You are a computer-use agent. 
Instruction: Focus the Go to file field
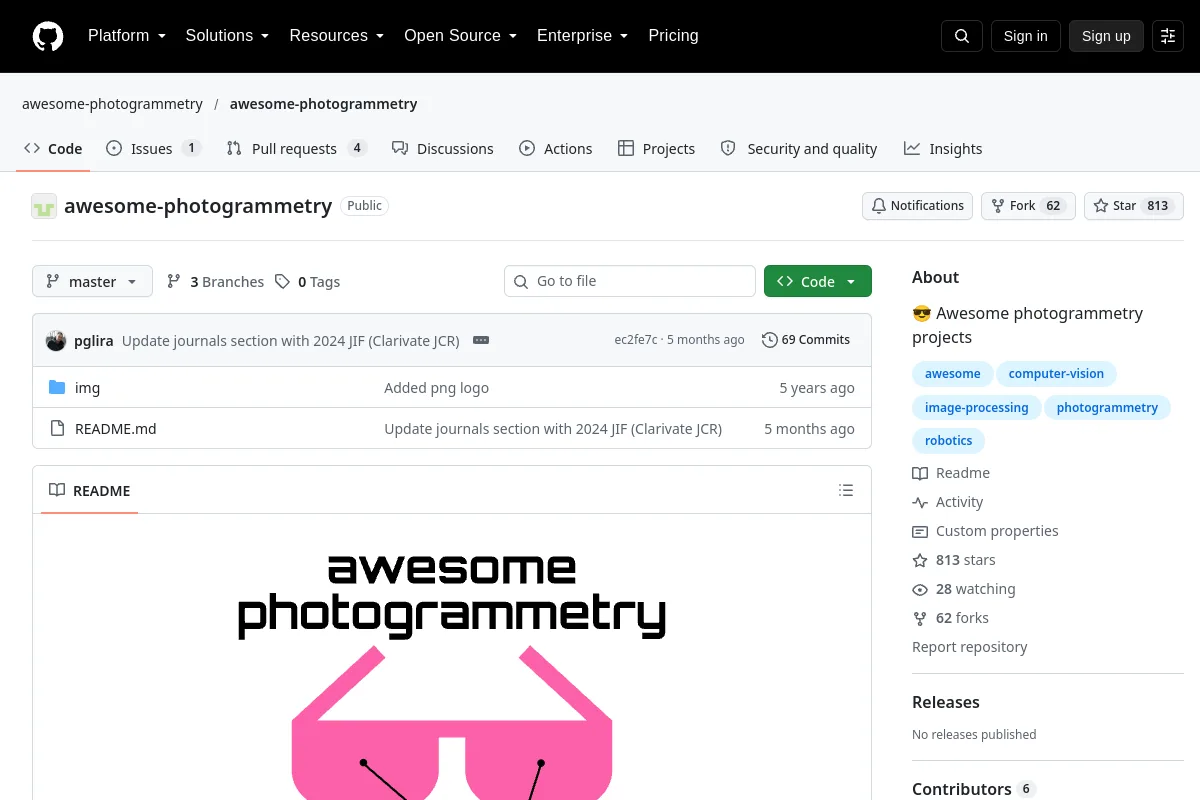pos(630,281)
